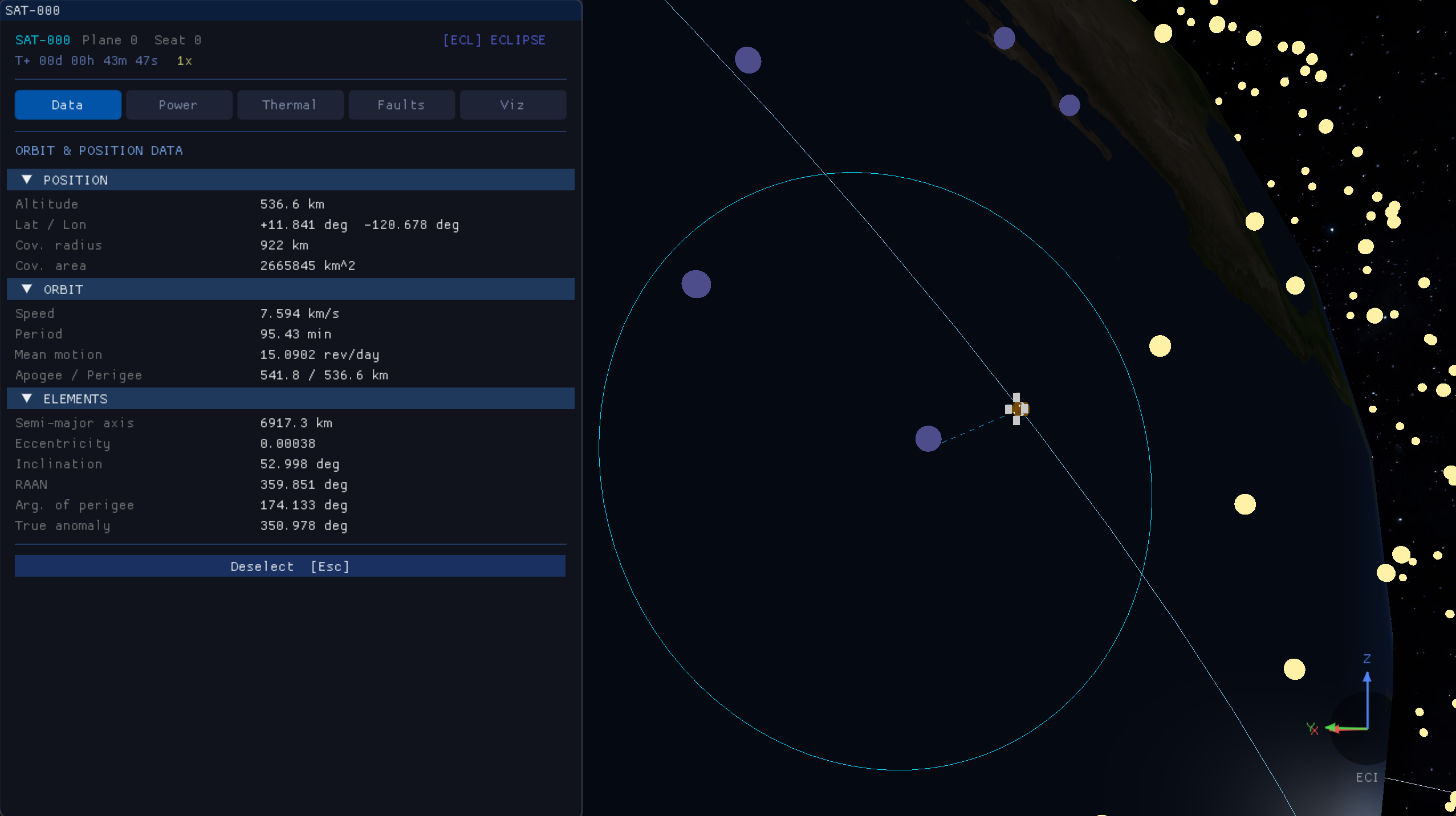This screenshot has height=816, width=1456.
Task: Click the Deselect [Esc] button
Action: 290,566
